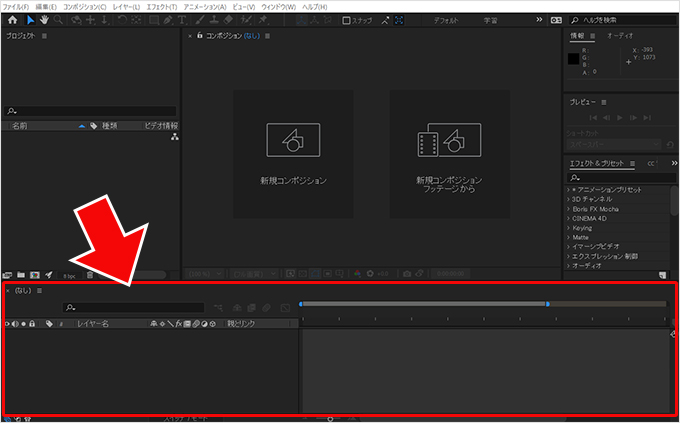Select the Hand tool

[44, 20]
